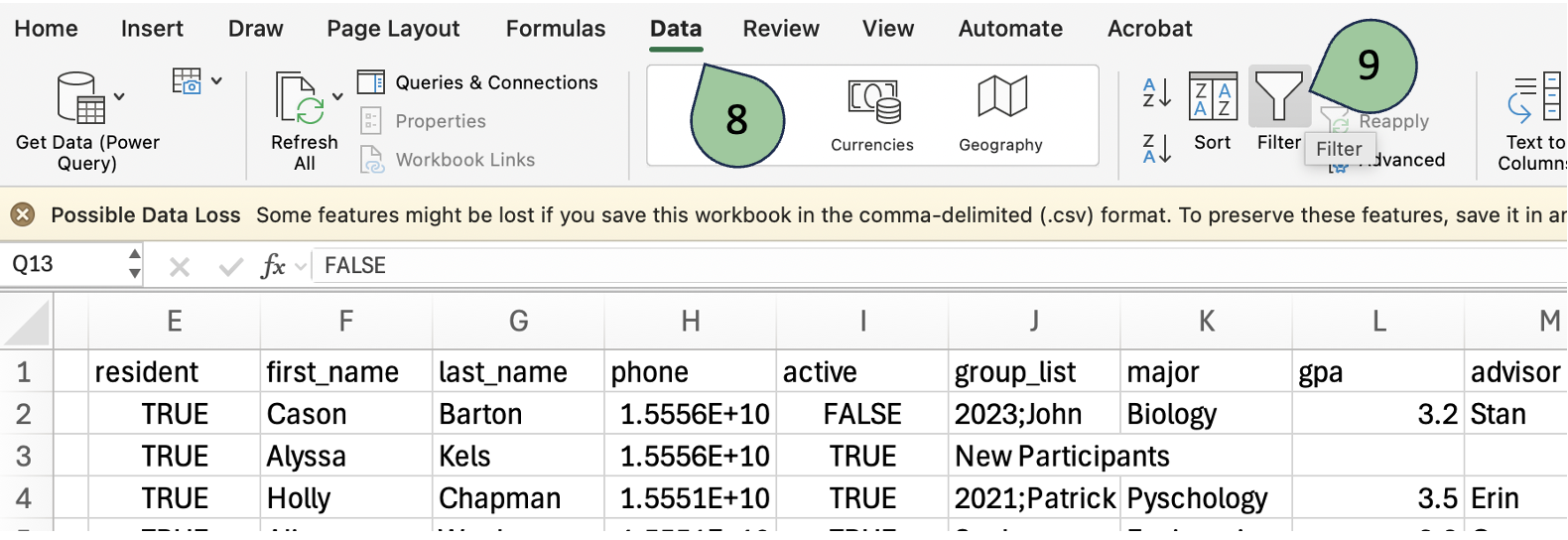Expand the Refresh All dropdown arrow
This screenshot has width=1568, height=540.
[337, 97]
